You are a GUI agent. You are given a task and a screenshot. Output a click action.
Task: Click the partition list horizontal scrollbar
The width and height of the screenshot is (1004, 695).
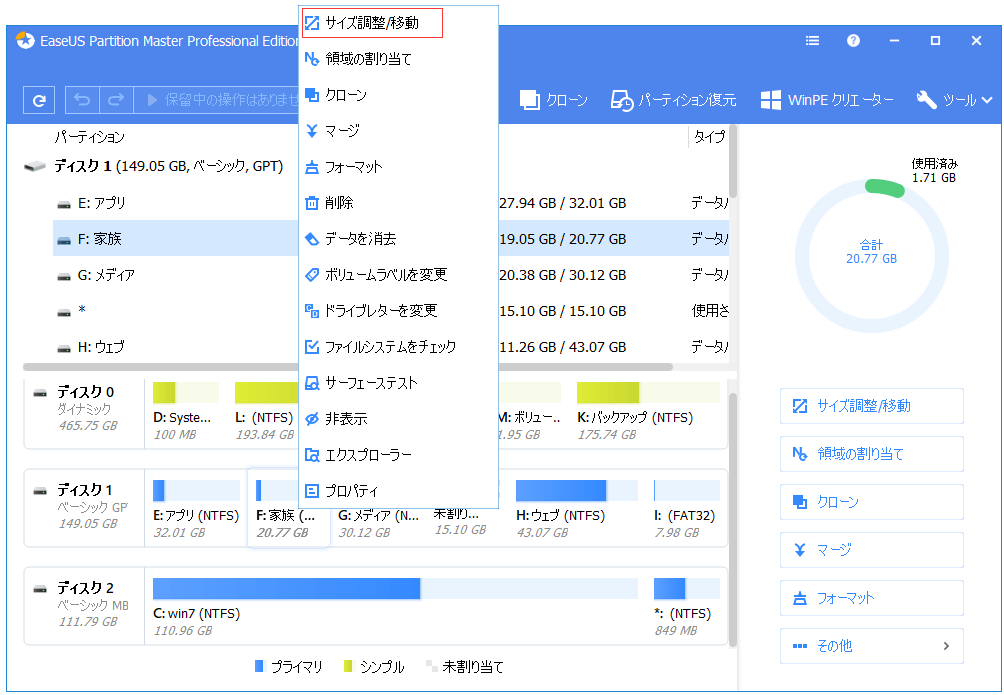pyautogui.click(x=348, y=368)
